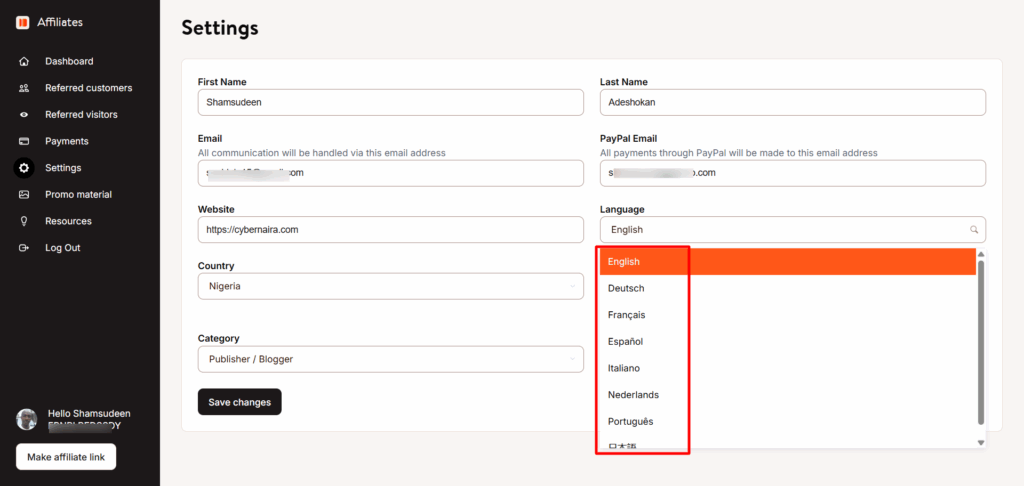Click the Country dropdown chevron
The image size is (1024, 486).
573,286
